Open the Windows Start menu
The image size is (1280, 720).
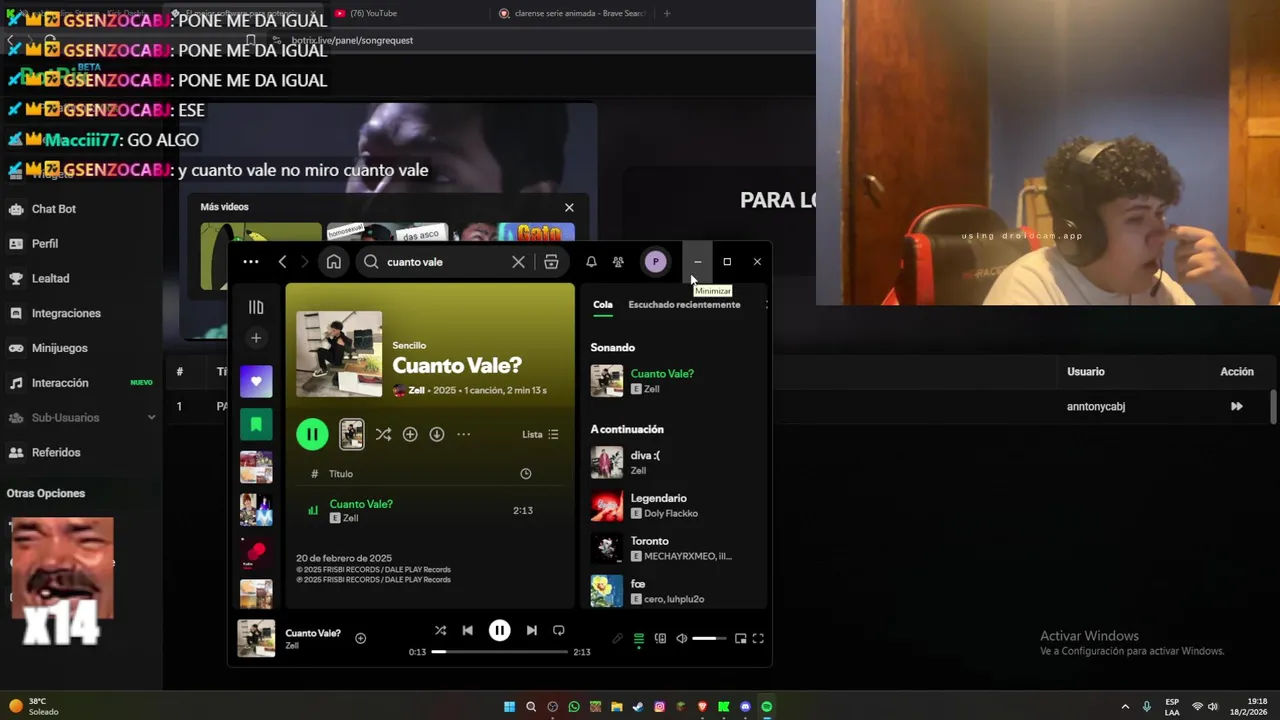509,707
